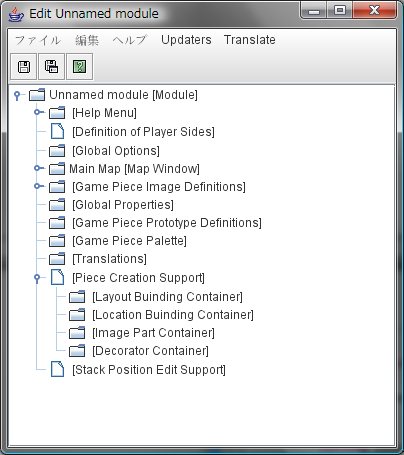Screen dimensions: 404x455
Task: Collapse the Unnamed module root node
Action: 17,95
